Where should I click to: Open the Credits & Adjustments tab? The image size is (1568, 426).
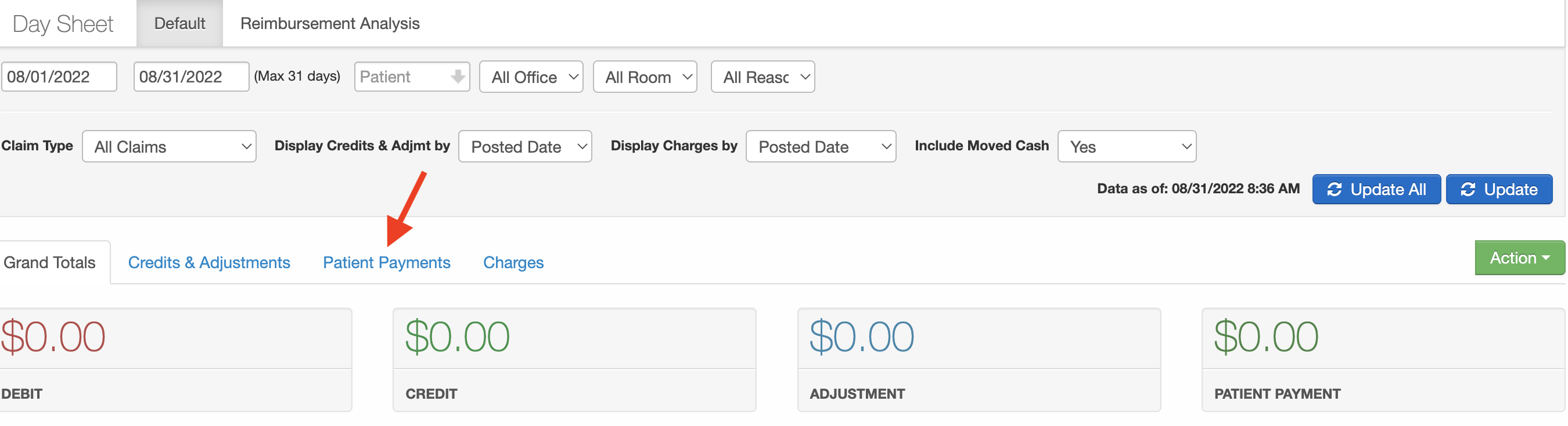point(209,263)
